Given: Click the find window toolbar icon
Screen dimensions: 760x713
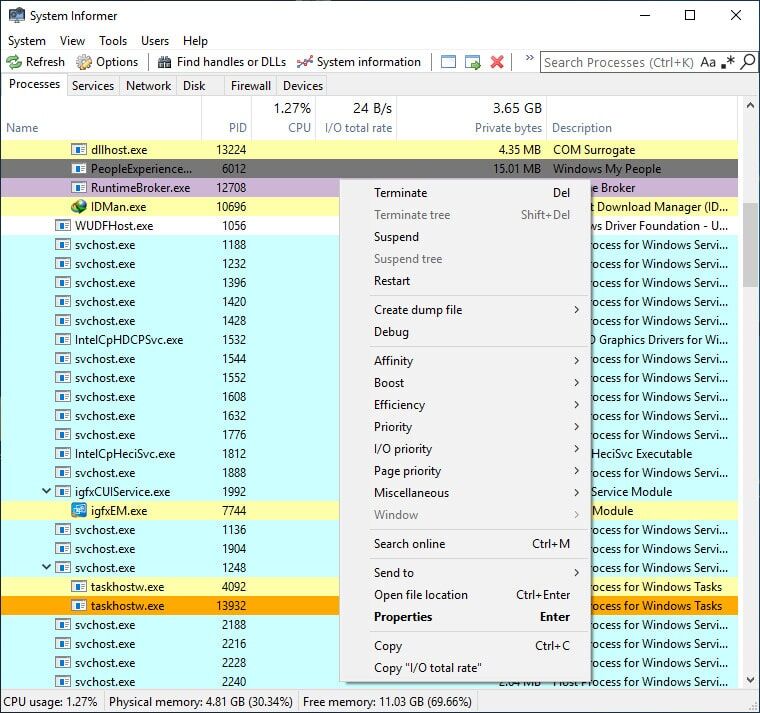Looking at the screenshot, I should click(448, 62).
